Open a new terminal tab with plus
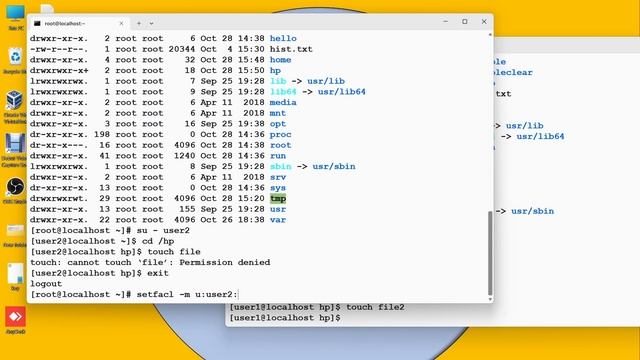Screen dimensions: 640x360 click(139, 23)
